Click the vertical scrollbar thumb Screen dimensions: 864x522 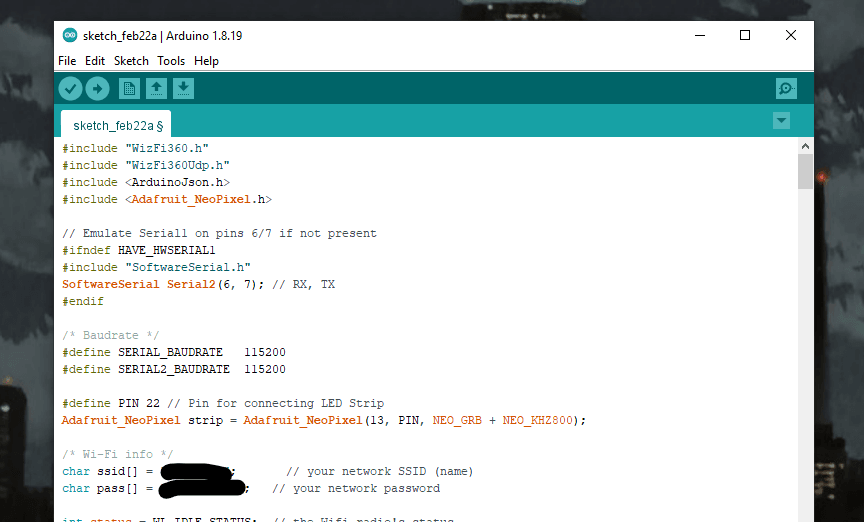click(x=805, y=171)
